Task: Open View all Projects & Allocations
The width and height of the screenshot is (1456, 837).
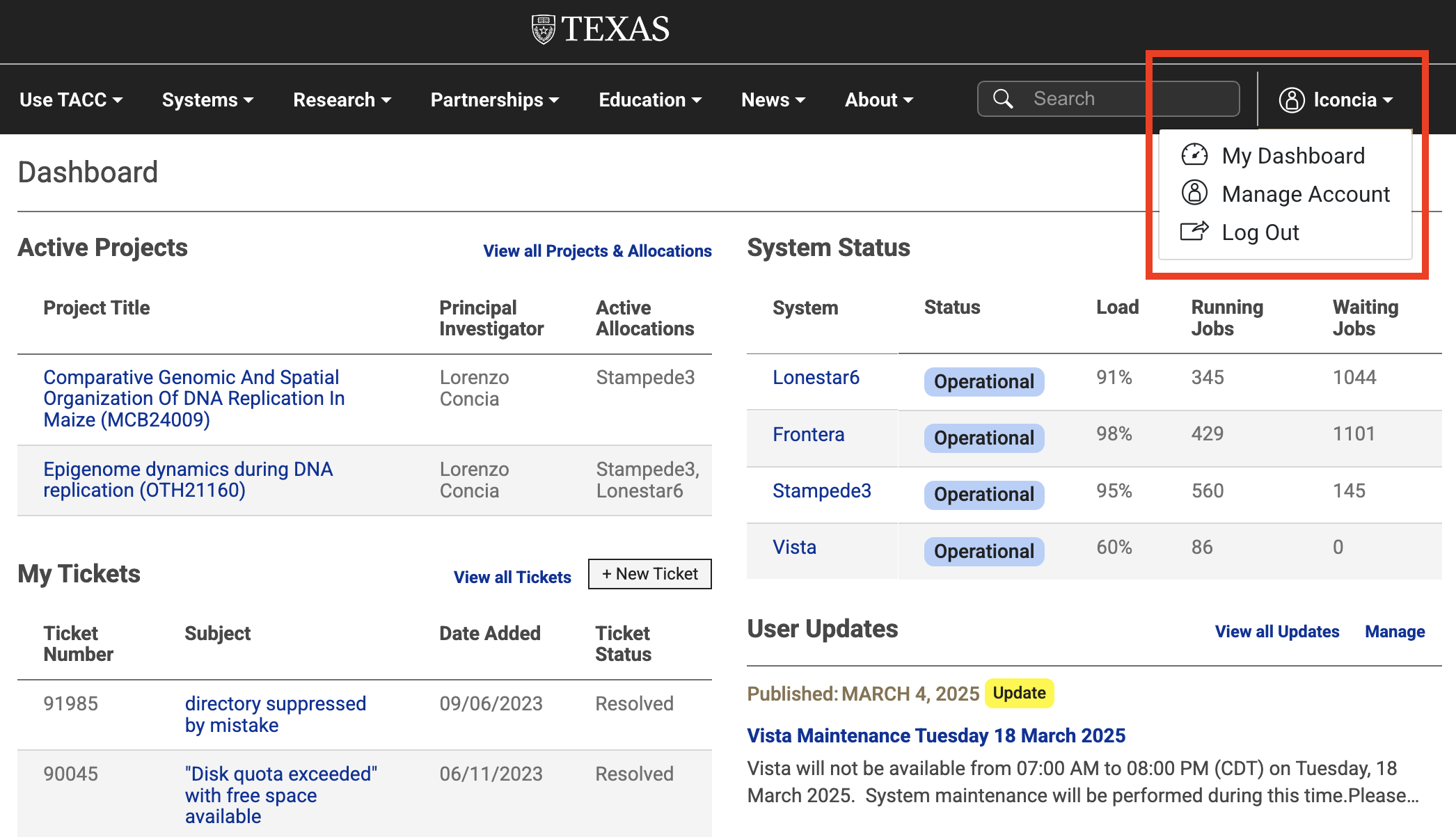Action: pos(597,251)
